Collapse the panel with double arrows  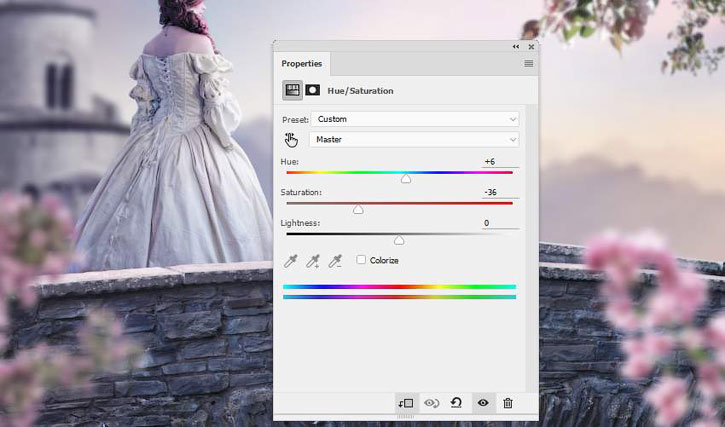click(x=516, y=47)
